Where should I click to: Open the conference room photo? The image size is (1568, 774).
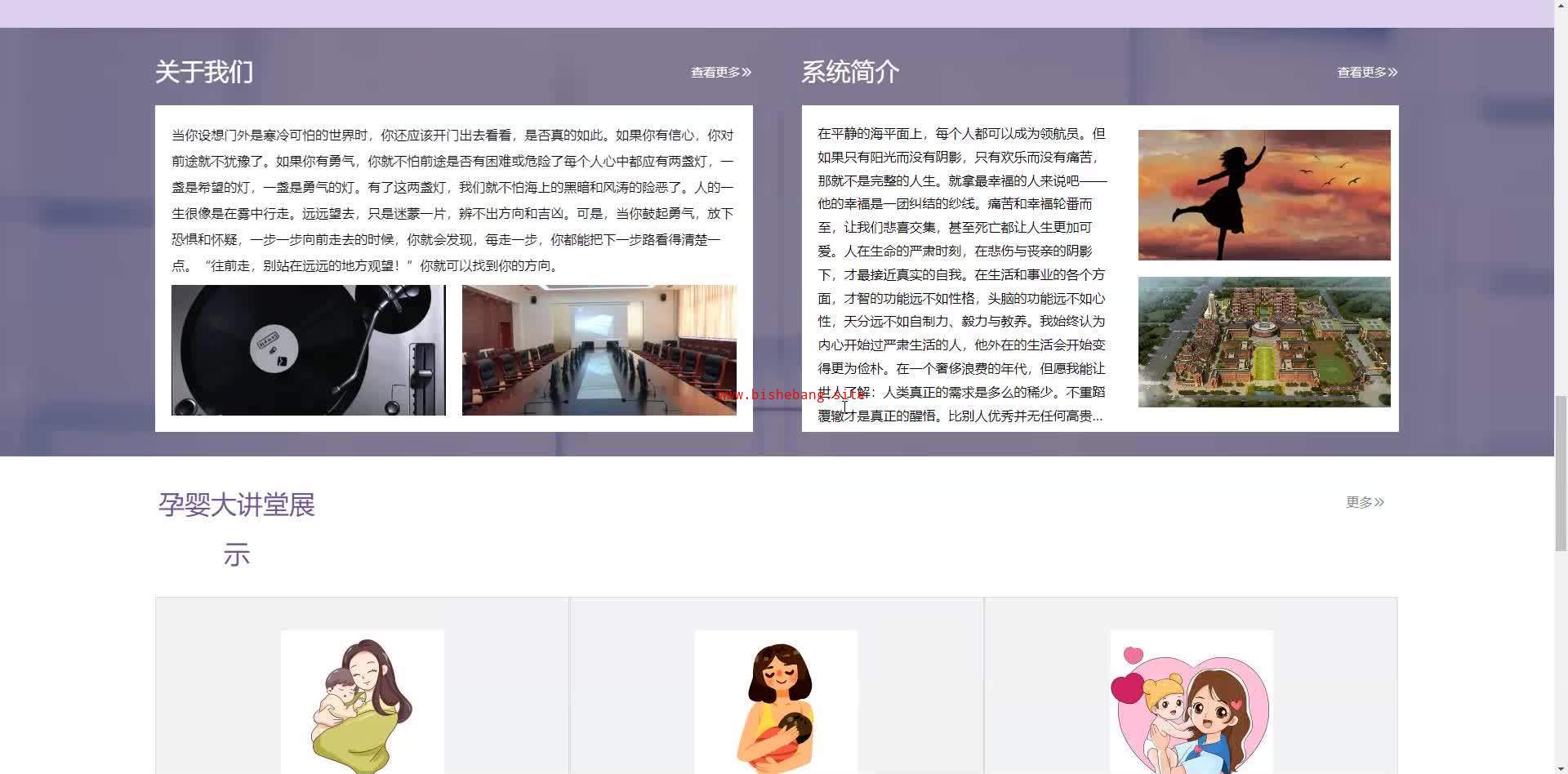pos(599,350)
